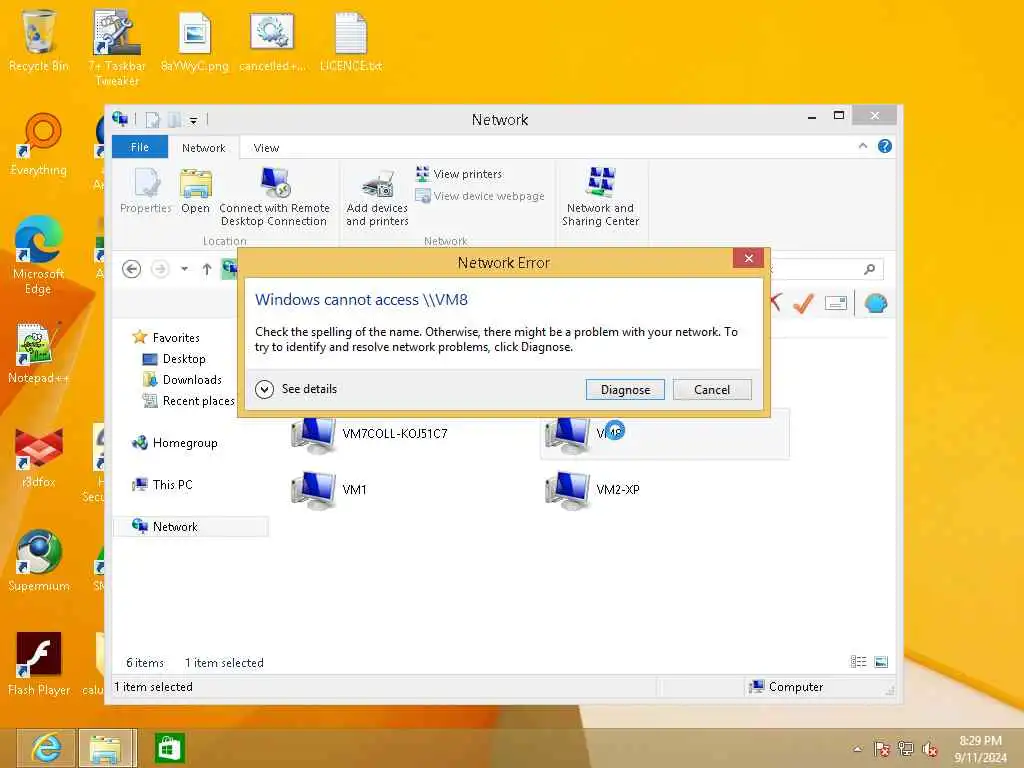The height and width of the screenshot is (768, 1024).
Task: Open Network and Sharing Center
Action: pos(600,196)
